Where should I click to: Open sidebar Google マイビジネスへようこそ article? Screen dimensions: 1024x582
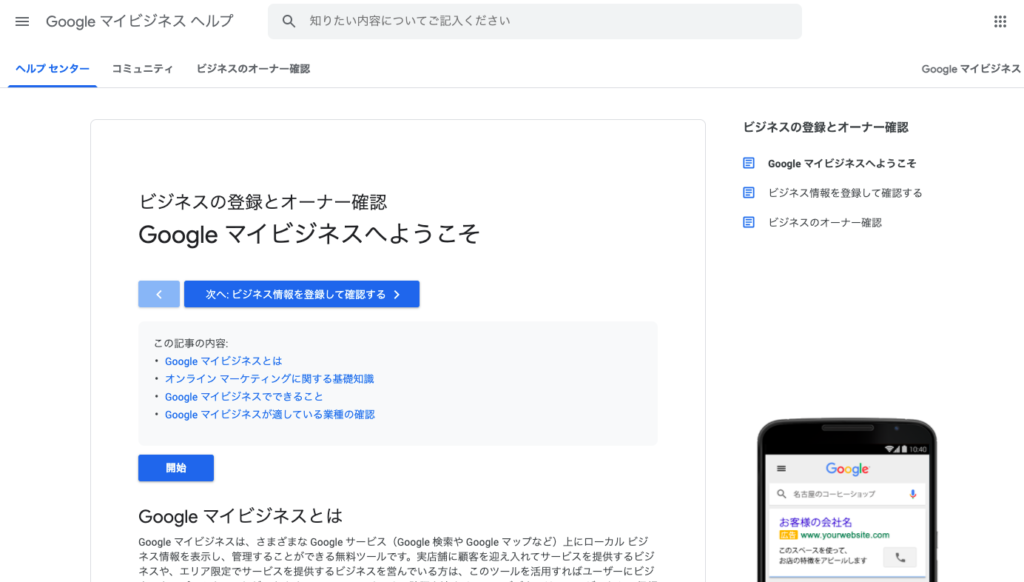tap(842, 163)
